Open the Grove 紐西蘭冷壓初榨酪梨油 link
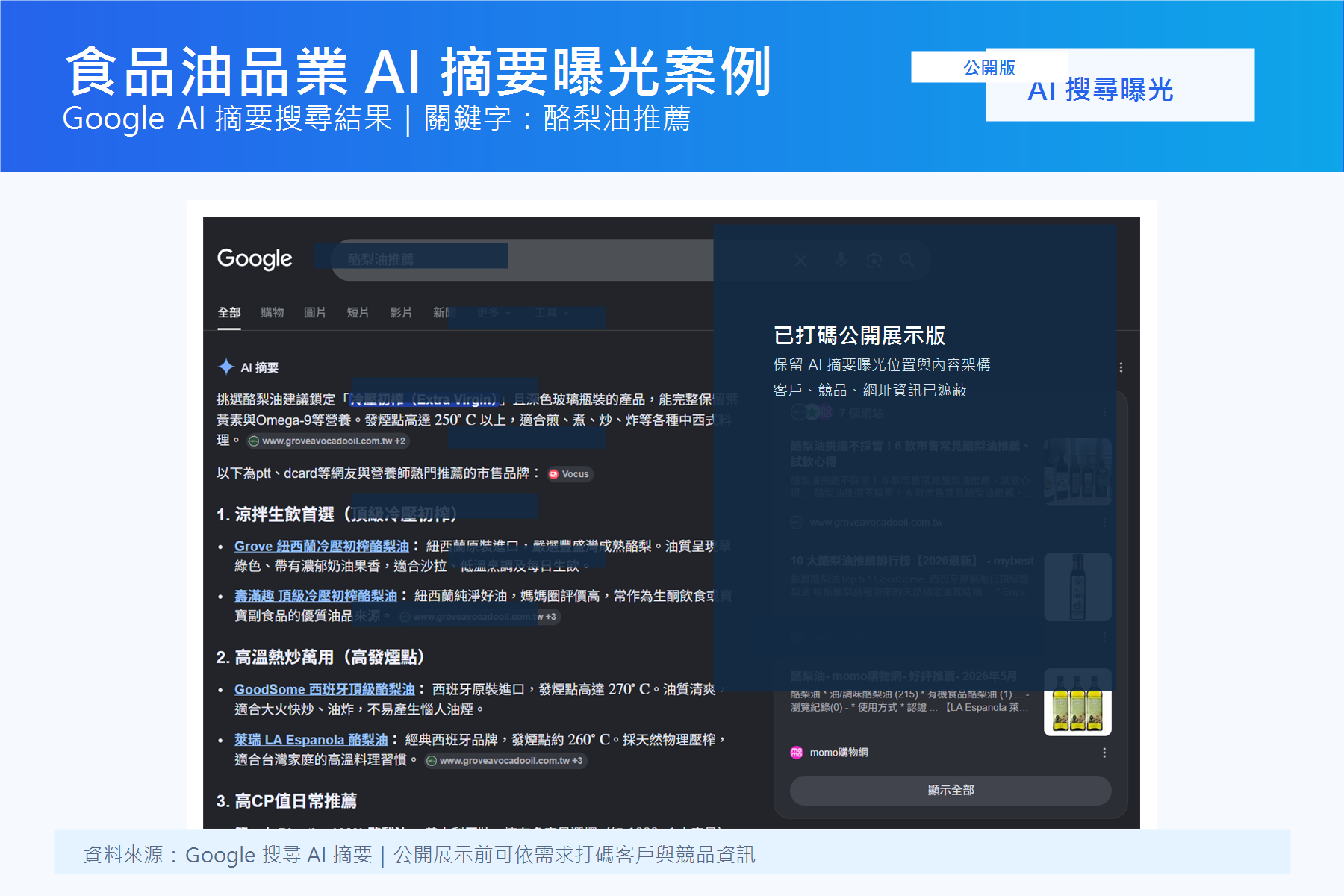 click(x=322, y=546)
